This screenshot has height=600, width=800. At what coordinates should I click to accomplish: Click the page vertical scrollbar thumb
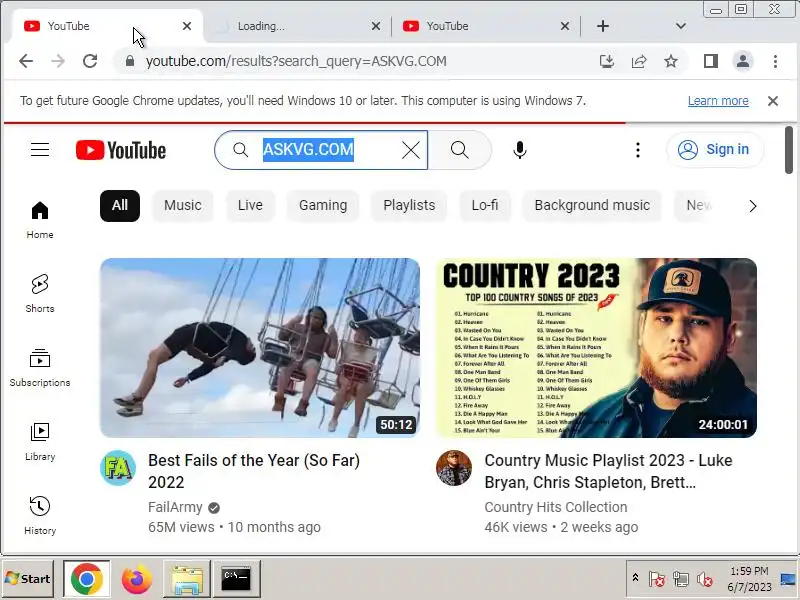click(x=789, y=150)
